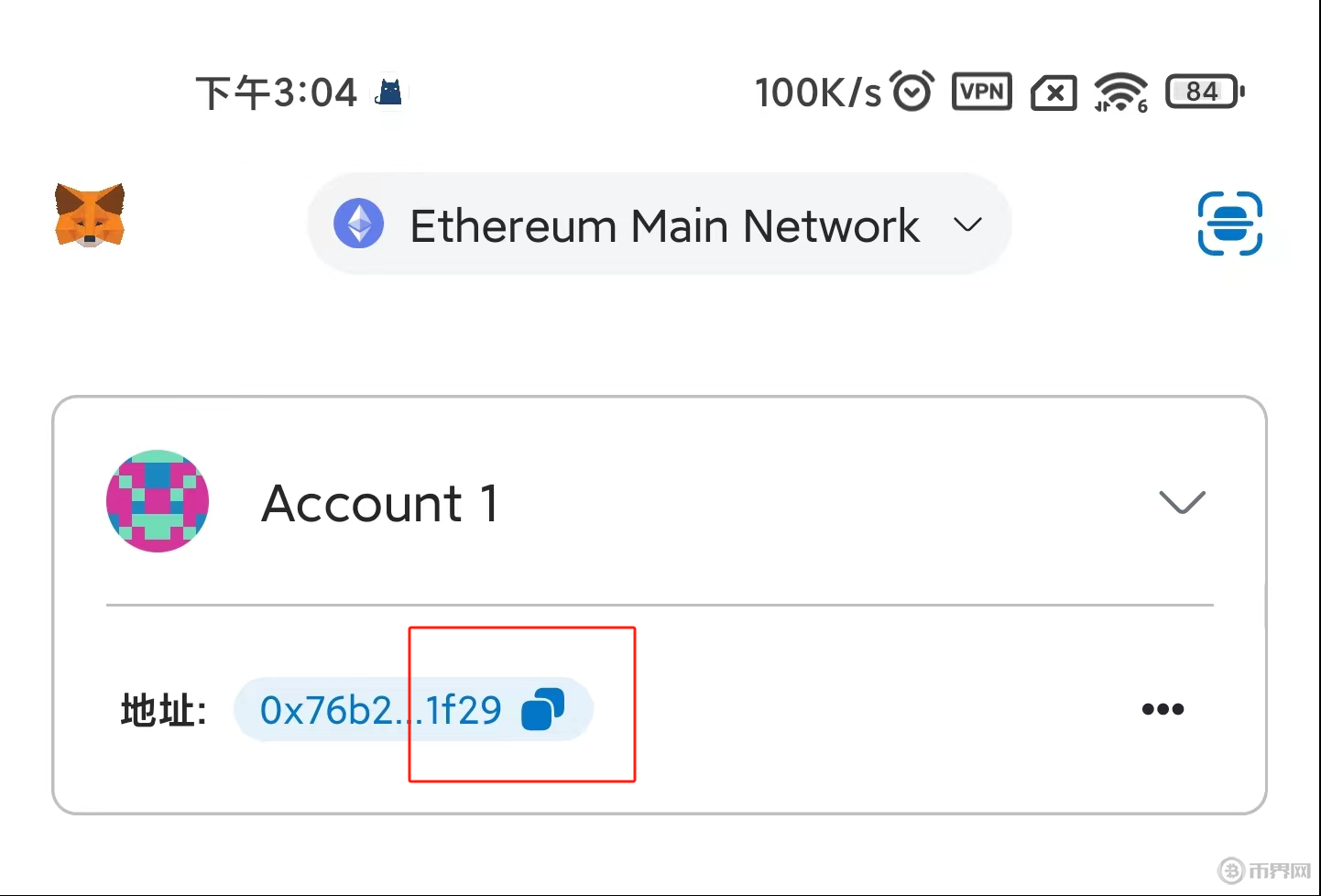
Task: Tap the MetaMask fox logo
Action: coord(89,215)
